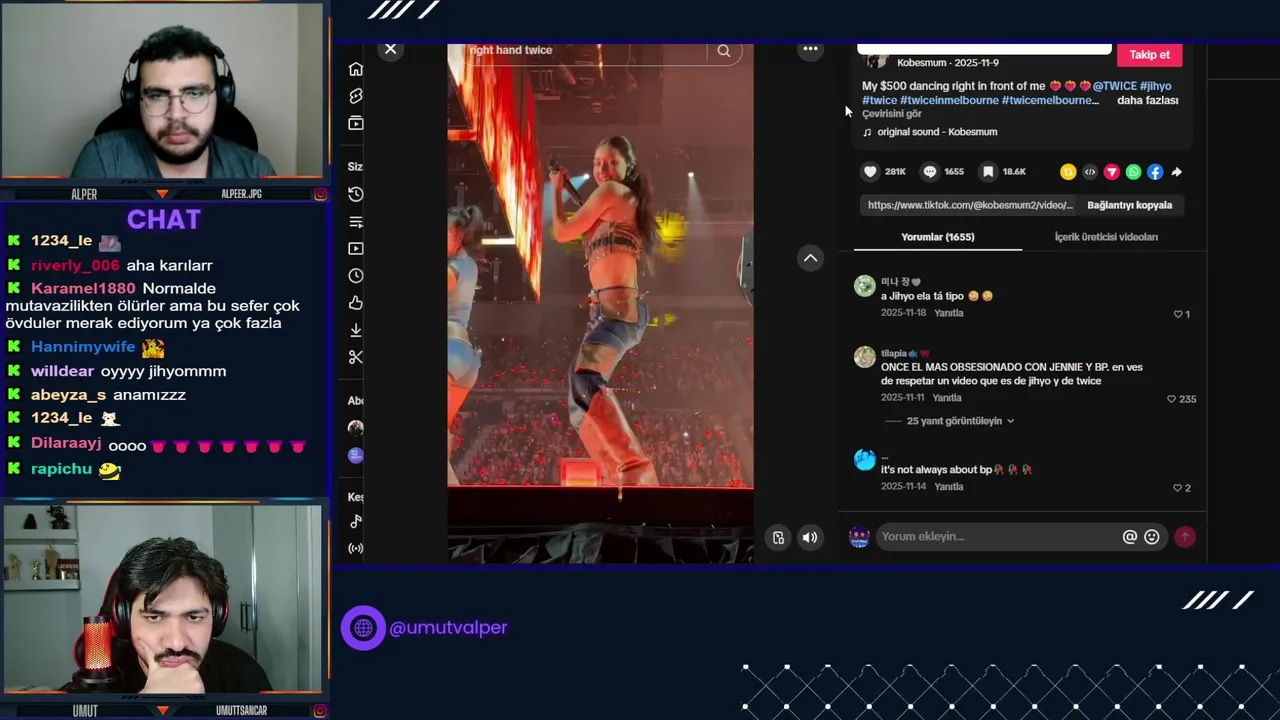Viewport: 1280px width, 720px height.
Task: Open the @TWICE mention link
Action: click(1115, 86)
